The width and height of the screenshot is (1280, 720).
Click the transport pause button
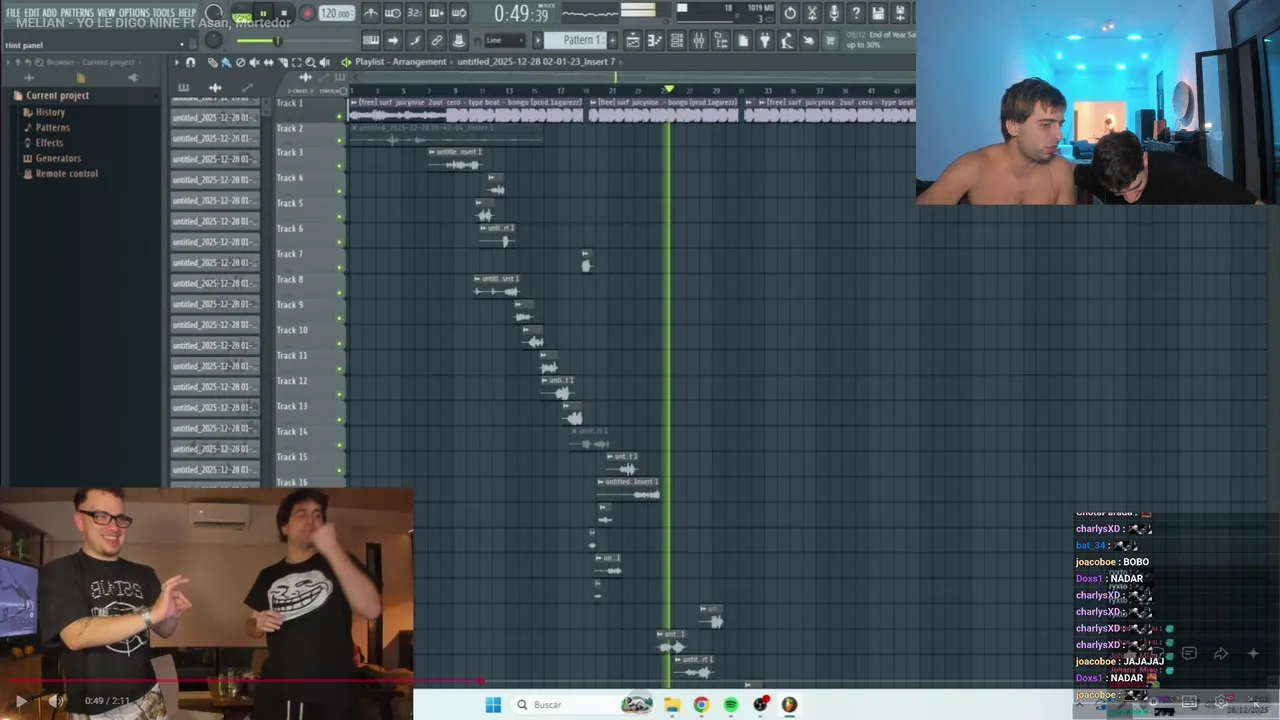[263, 14]
